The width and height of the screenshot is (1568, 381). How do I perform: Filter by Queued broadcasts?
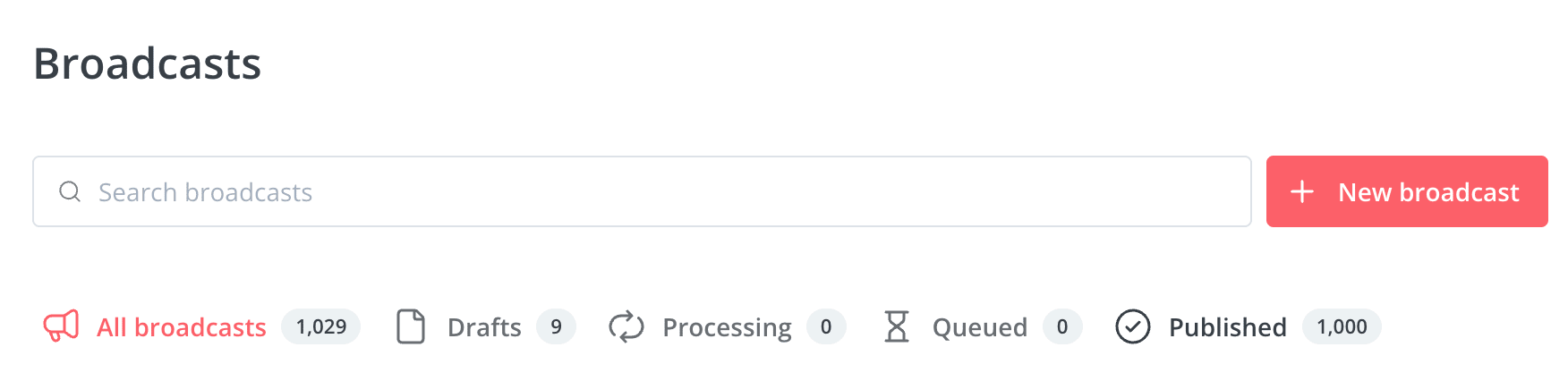980,328
